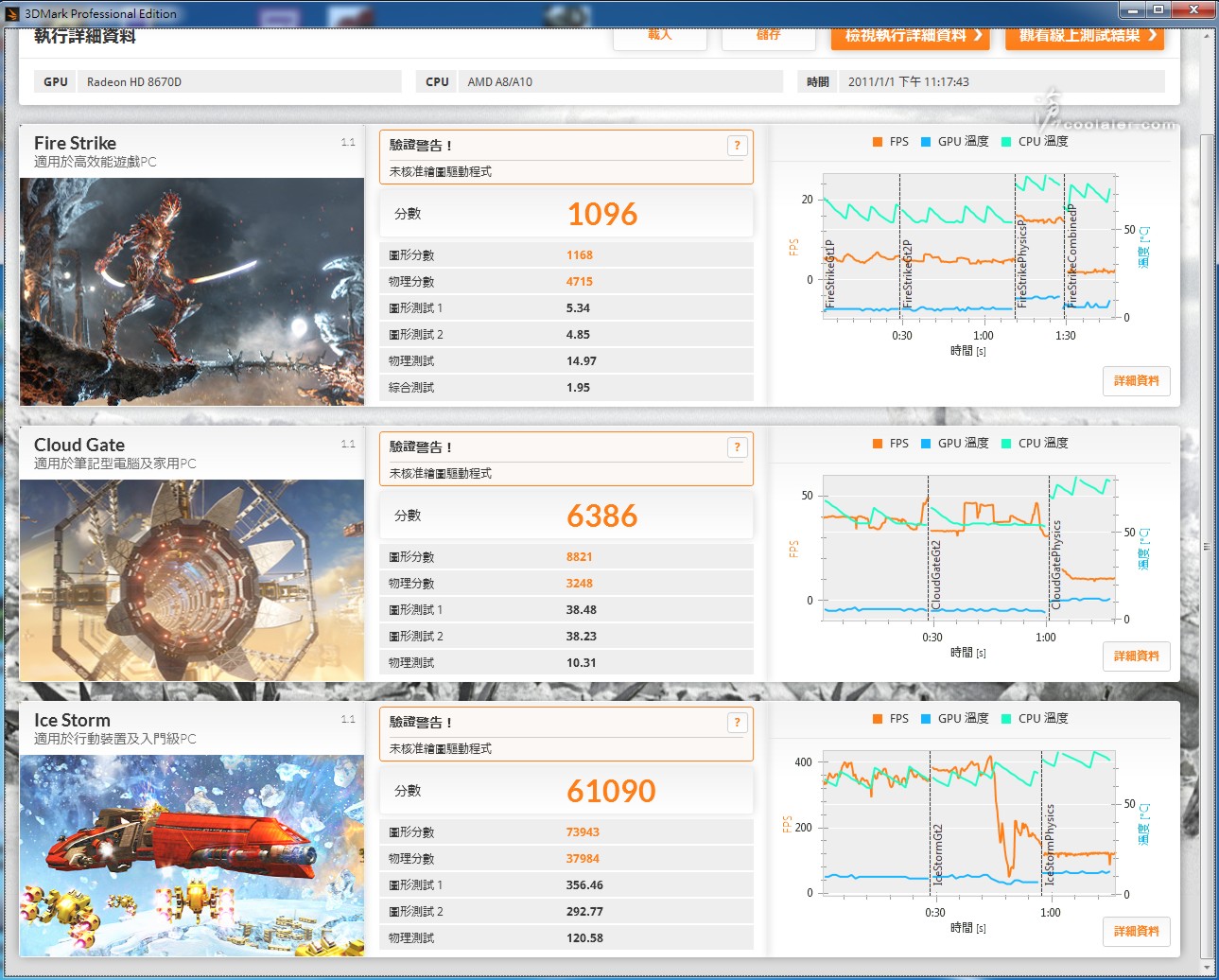The width and height of the screenshot is (1219, 980).
Task: Click the help icon in Ice Storm warning
Action: (738, 723)
